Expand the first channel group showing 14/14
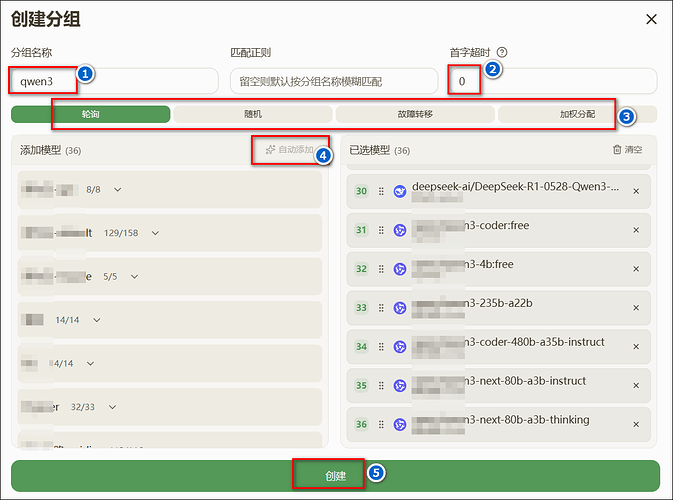This screenshot has width=673, height=500. (x=97, y=320)
